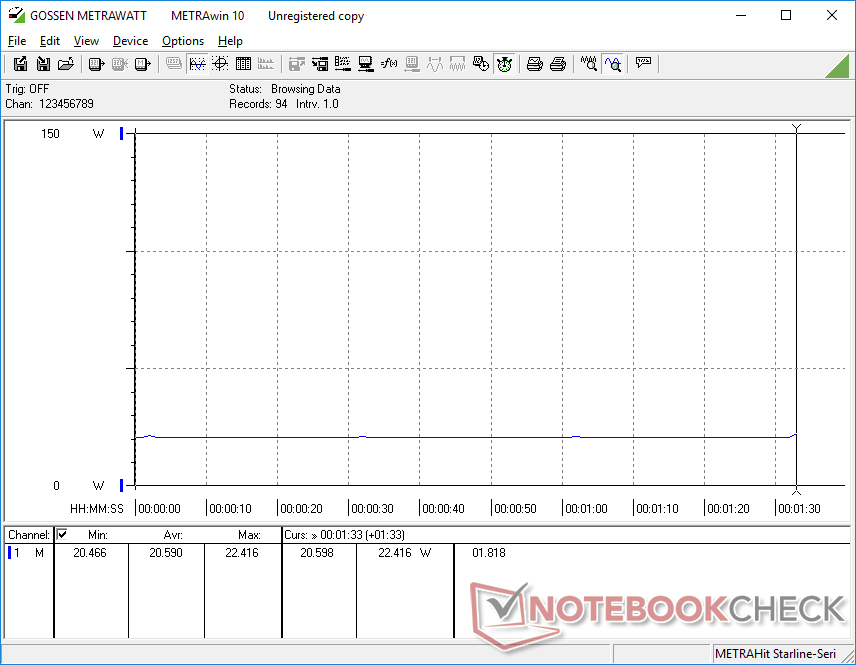Click the greyed single waveform icon
Image resolution: width=856 pixels, height=665 pixels.
tap(435, 64)
